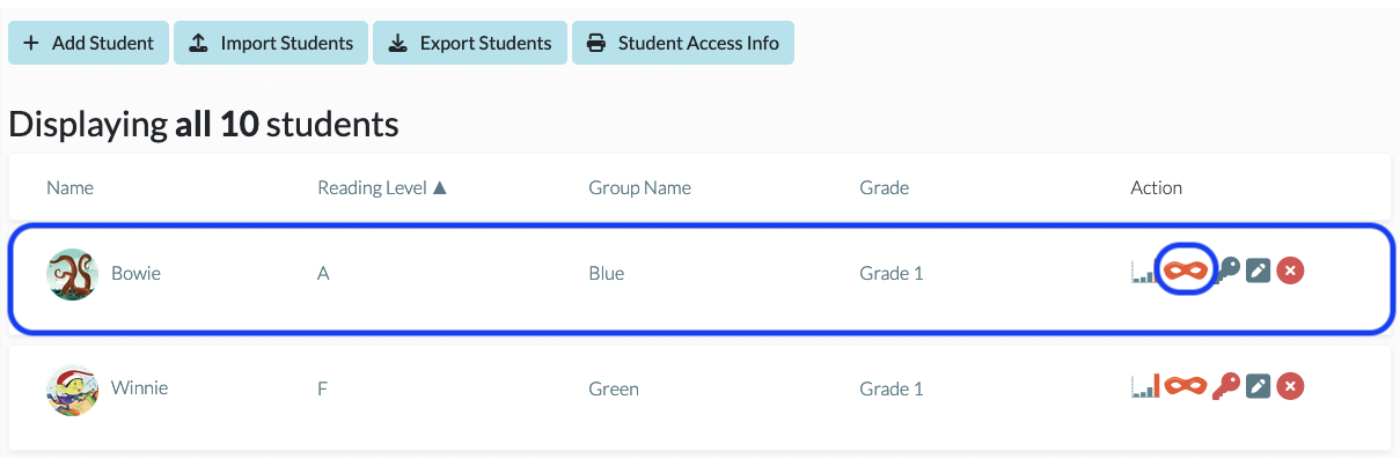Remove Winnie using the red X icon
This screenshot has width=1400, height=458.
1290,386
